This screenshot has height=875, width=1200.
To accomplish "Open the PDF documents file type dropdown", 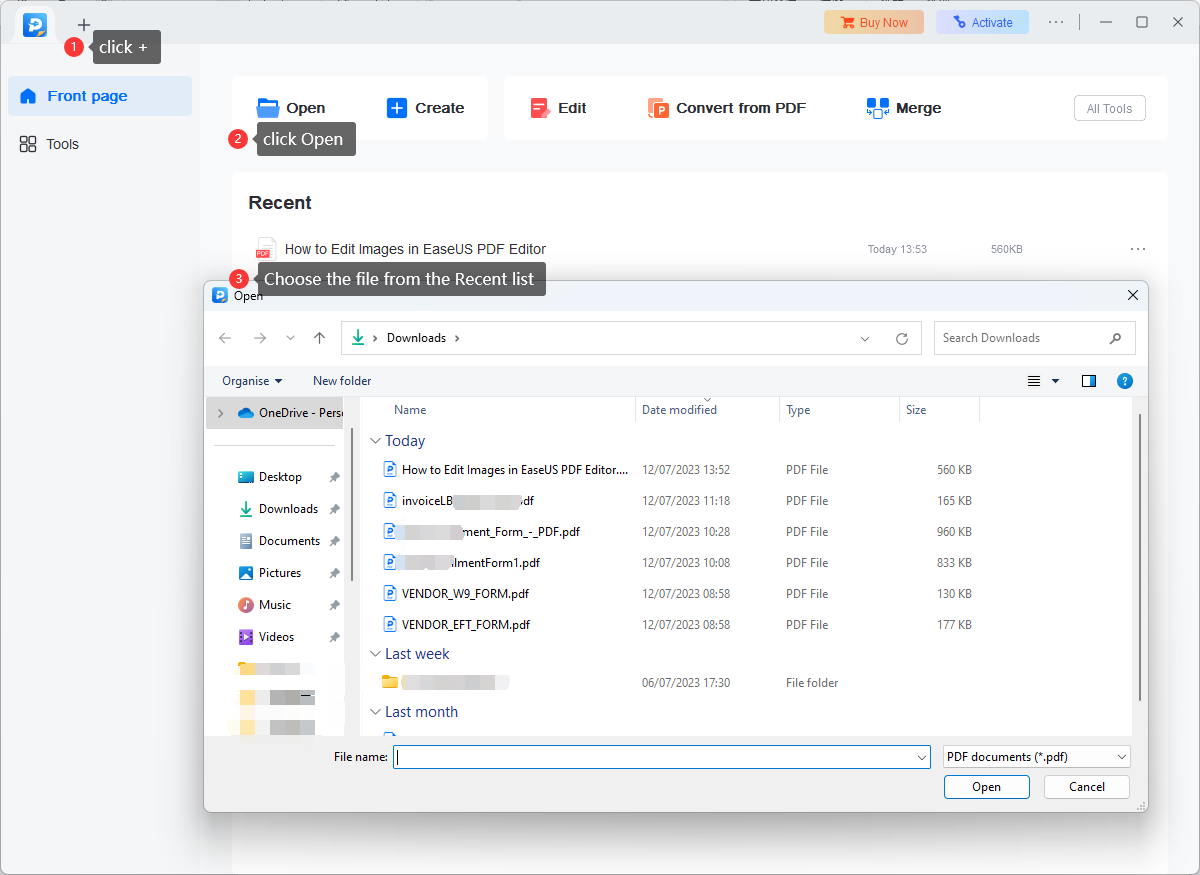I will (1037, 757).
